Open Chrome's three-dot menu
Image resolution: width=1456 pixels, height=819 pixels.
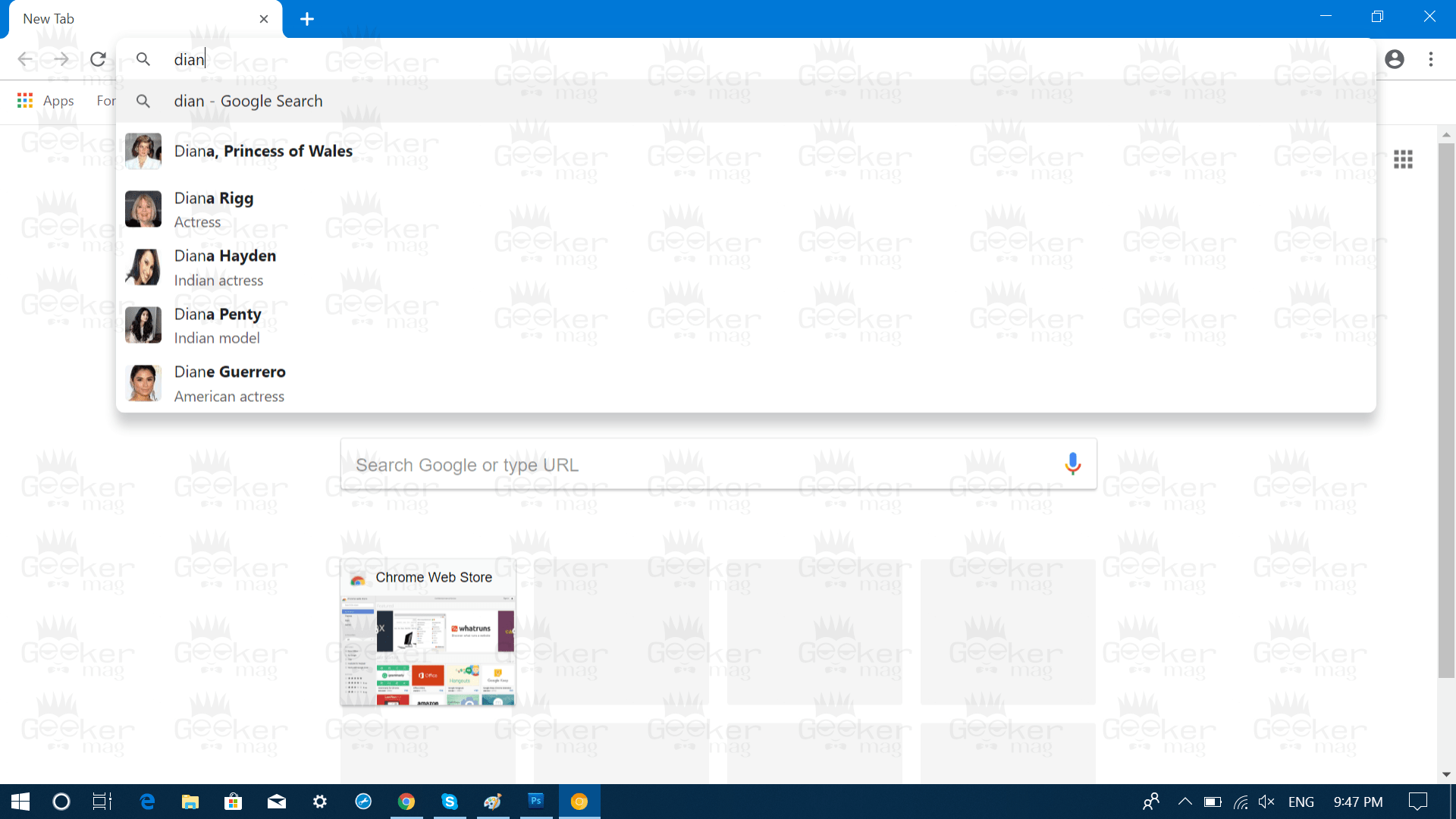1431,59
